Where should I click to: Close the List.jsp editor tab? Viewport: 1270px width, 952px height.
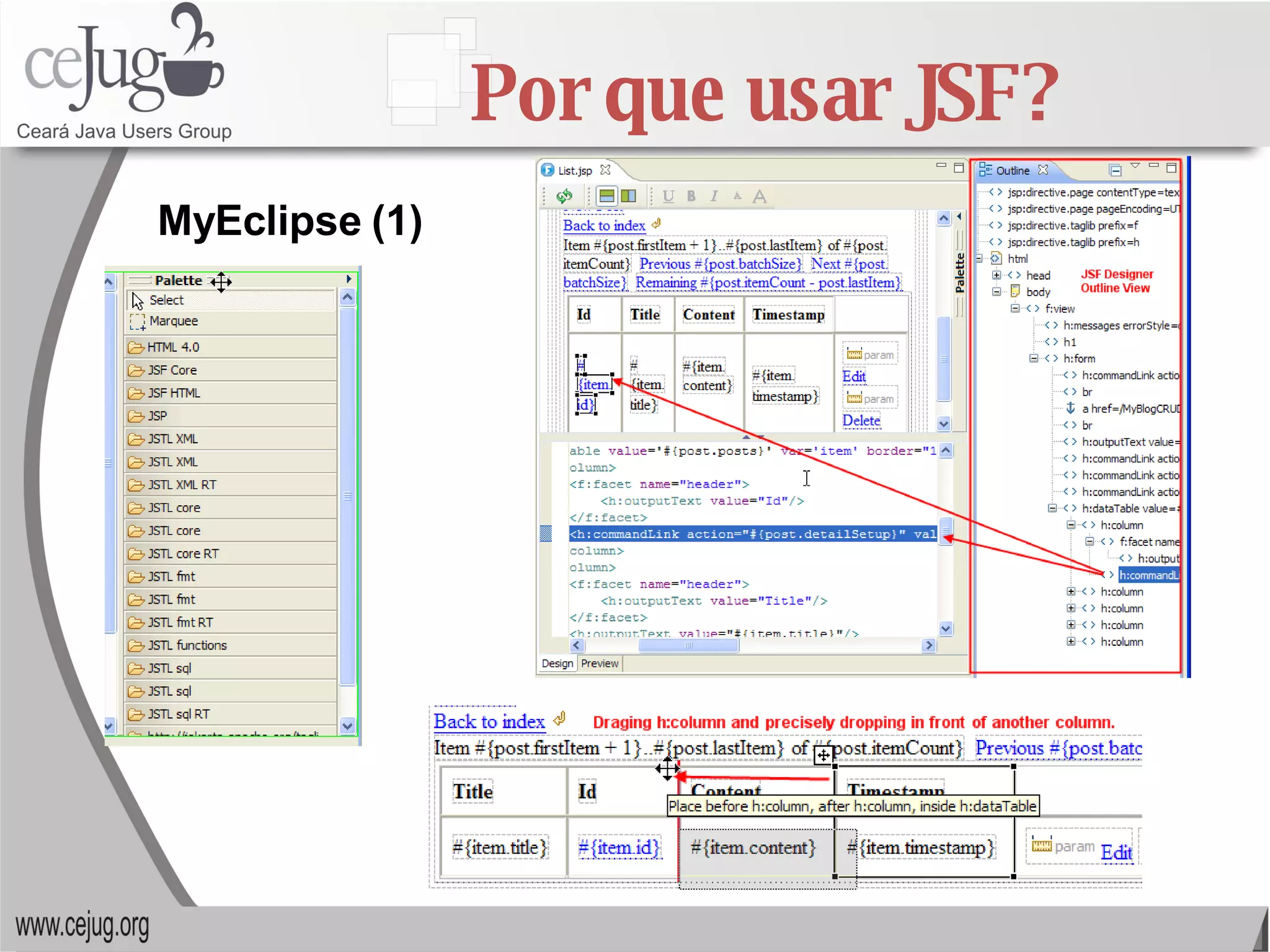606,170
